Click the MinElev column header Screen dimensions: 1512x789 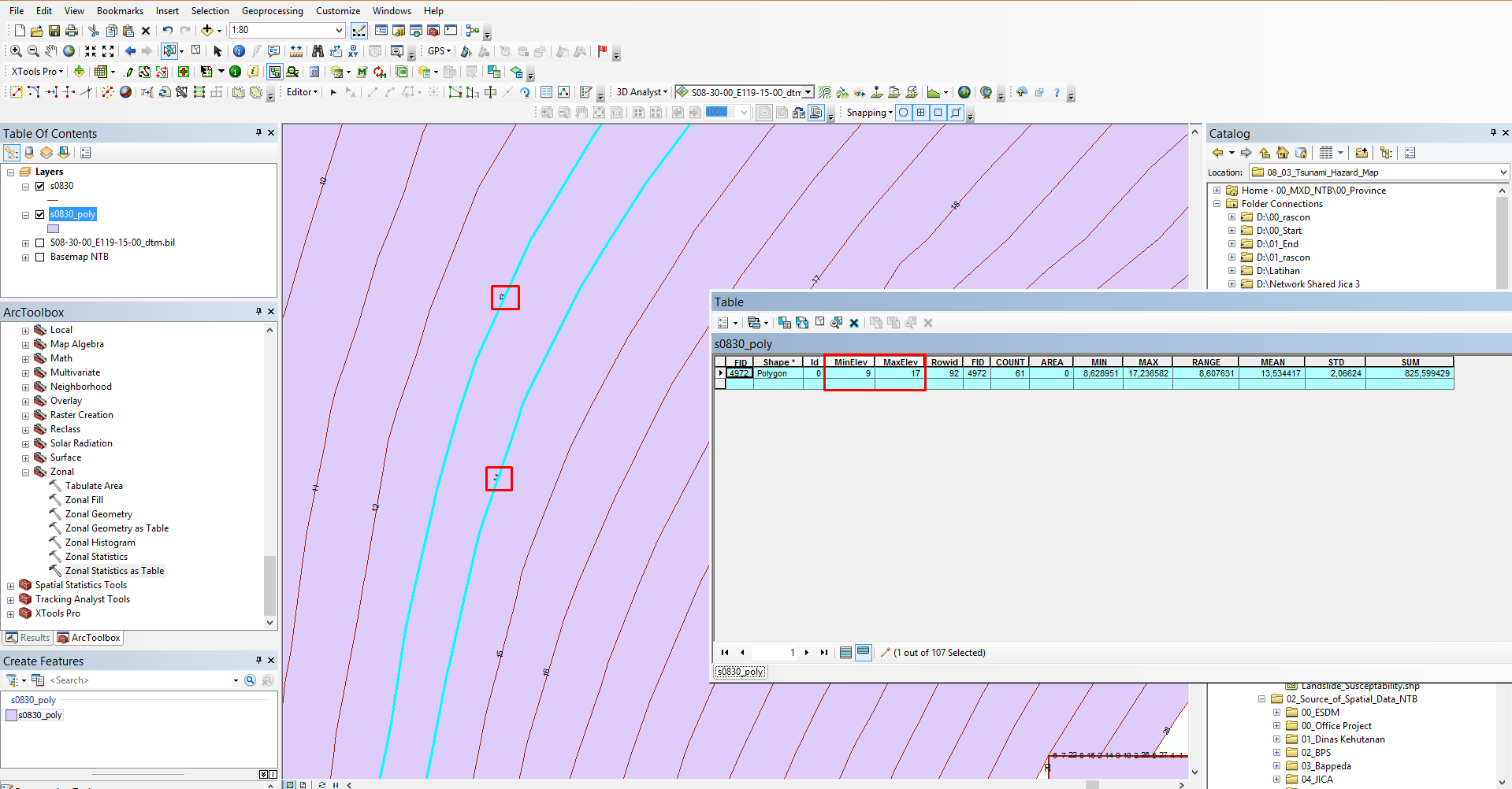tap(850, 362)
